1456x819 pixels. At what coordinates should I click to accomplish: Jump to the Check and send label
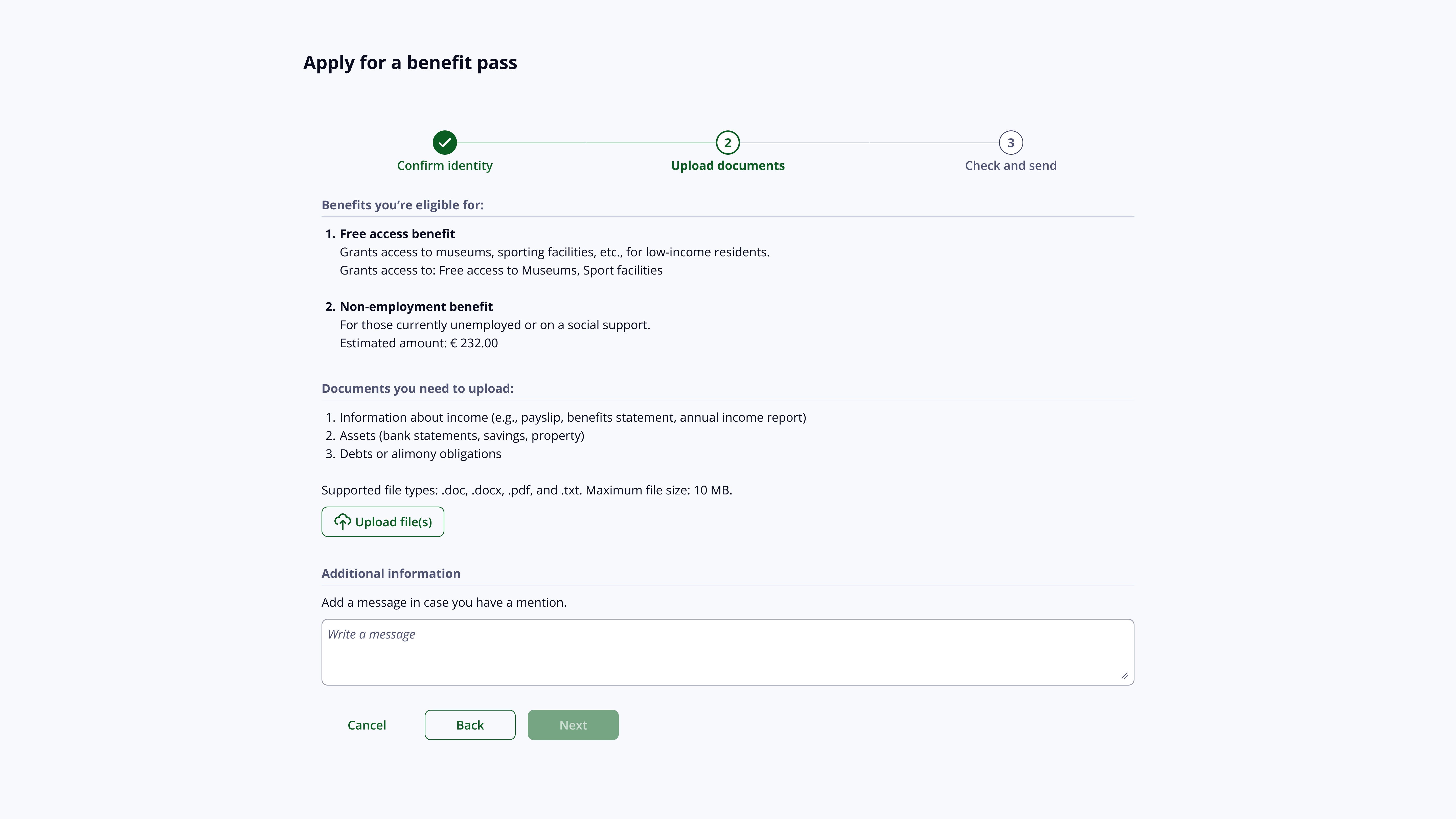pyautogui.click(x=1011, y=166)
